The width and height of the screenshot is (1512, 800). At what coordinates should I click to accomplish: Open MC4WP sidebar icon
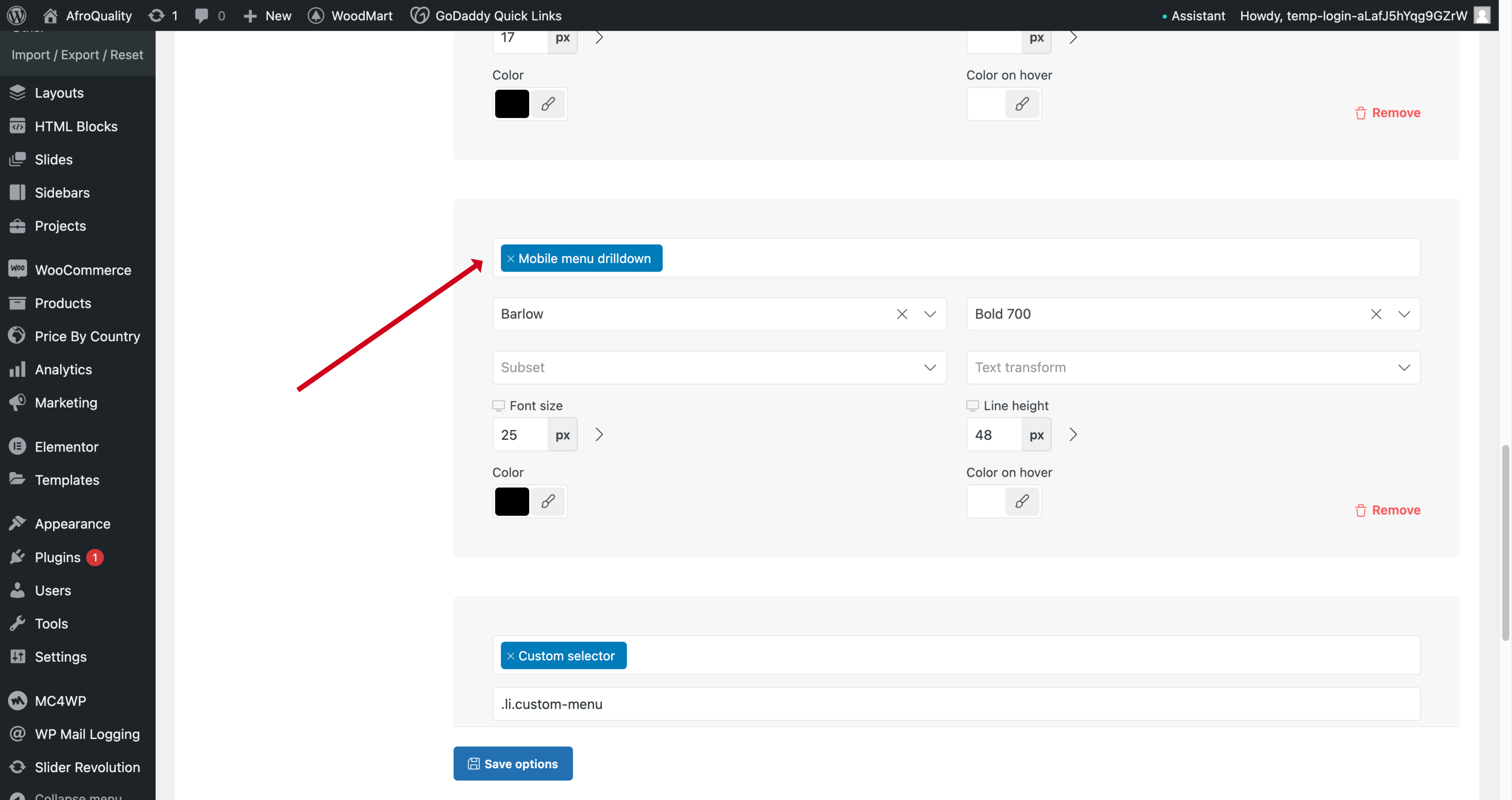pyautogui.click(x=18, y=701)
